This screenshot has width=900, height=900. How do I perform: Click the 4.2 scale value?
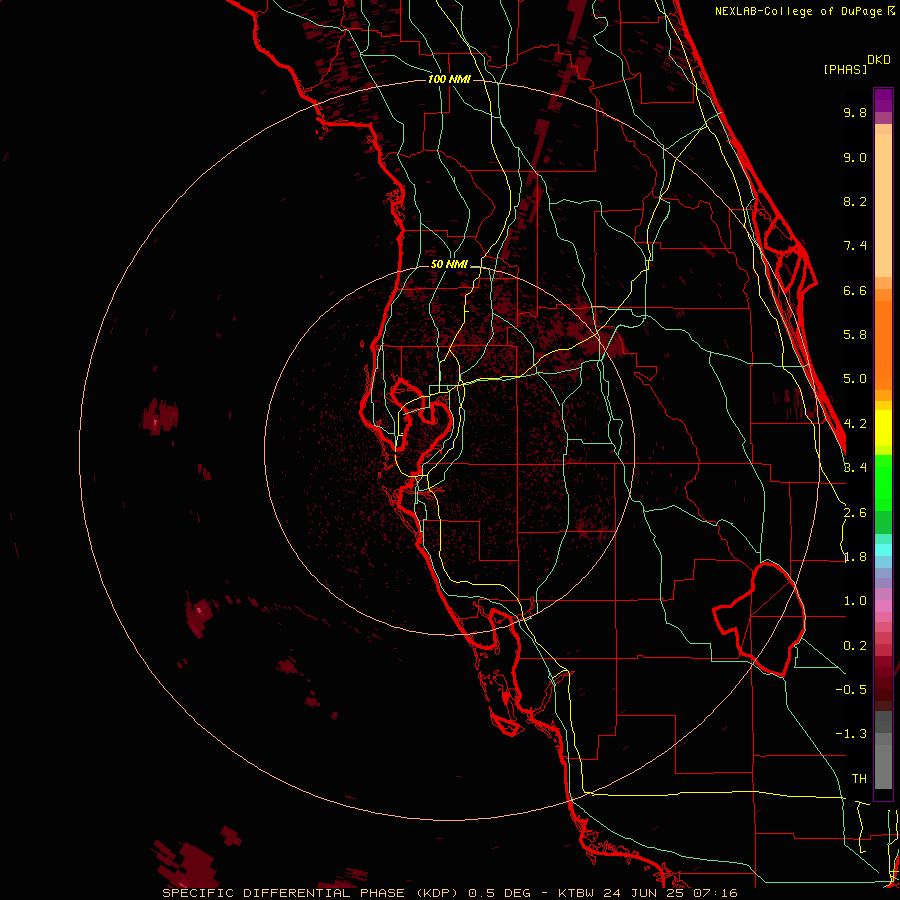point(855,424)
